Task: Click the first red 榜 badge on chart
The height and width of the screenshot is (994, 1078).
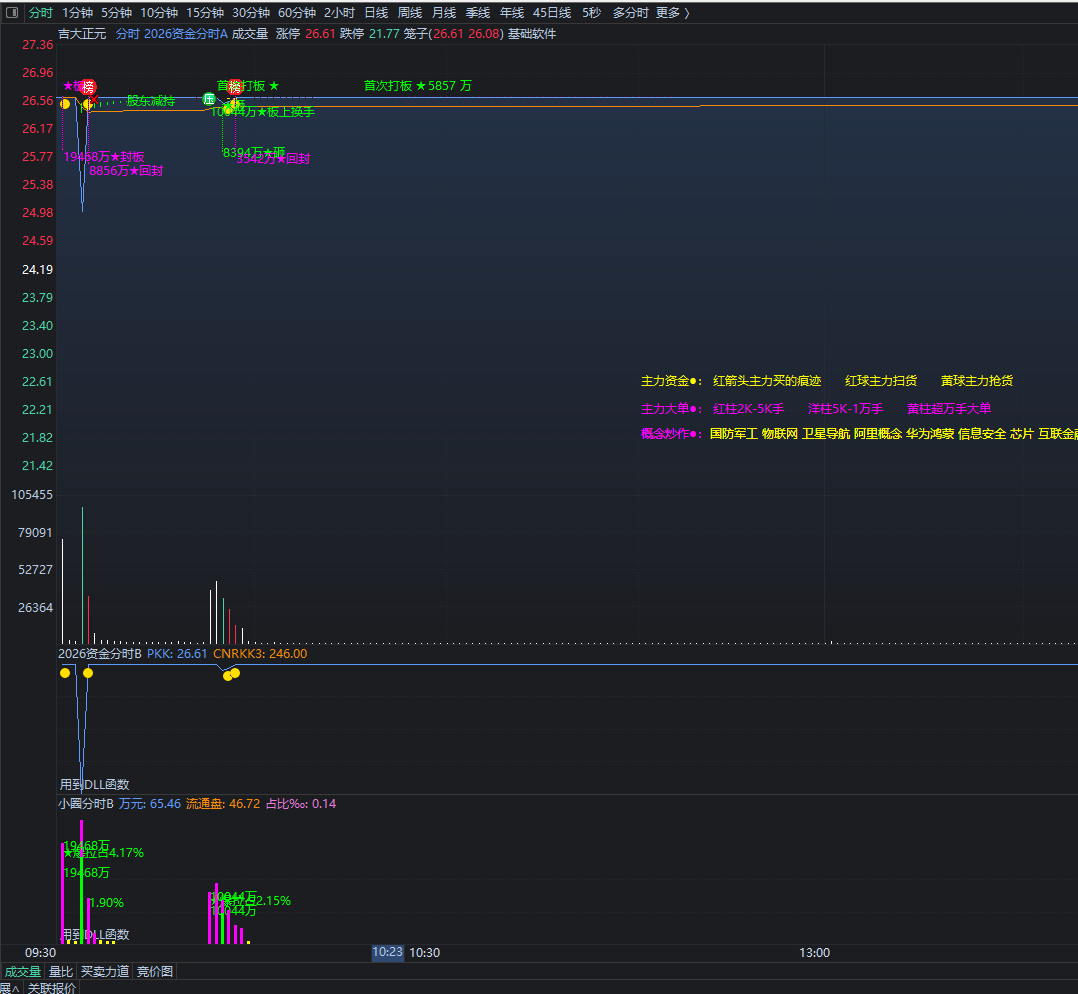Action: [x=88, y=87]
